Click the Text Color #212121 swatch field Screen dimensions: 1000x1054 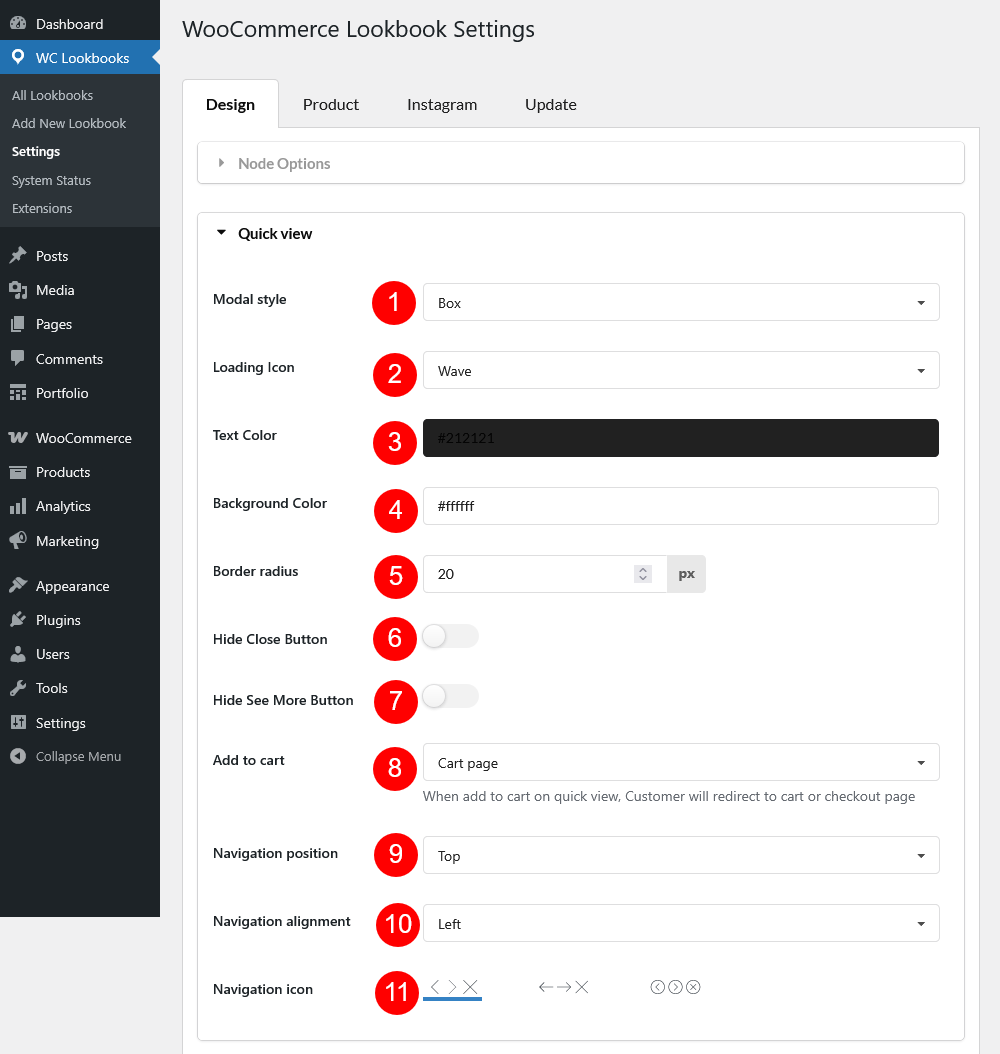[681, 438]
